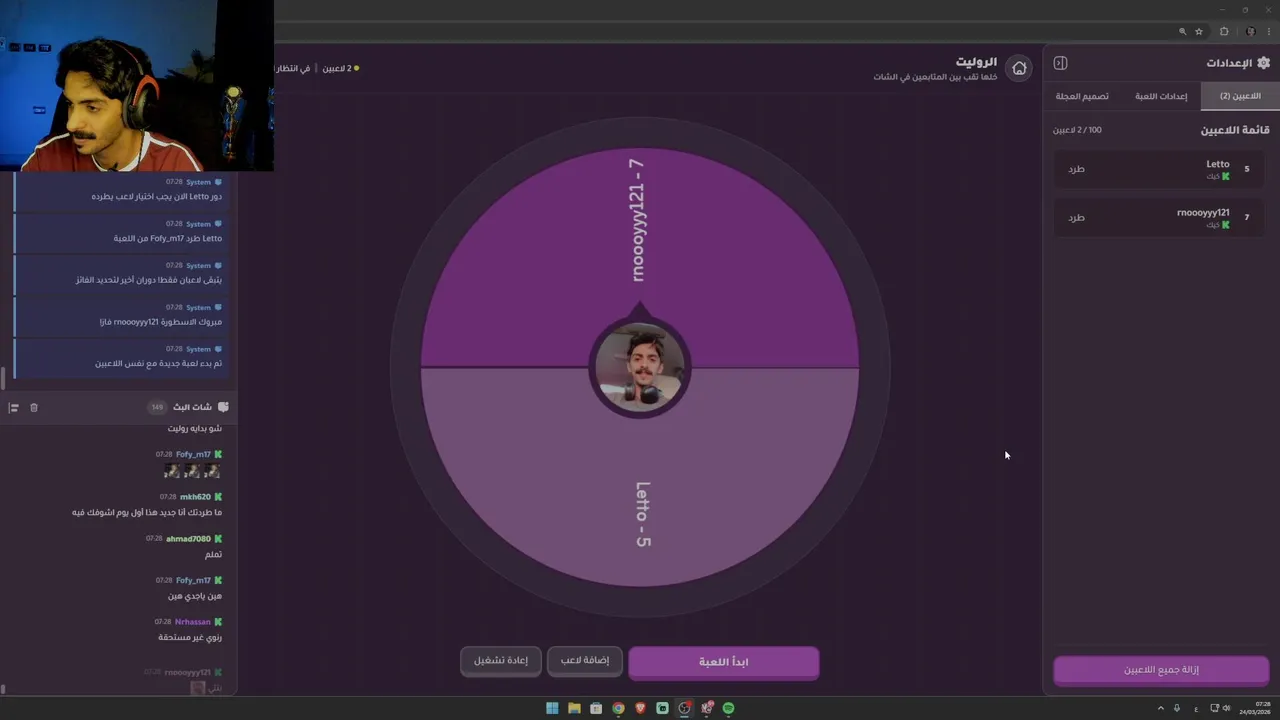
Task: Click the الروليت page title
Action: 976,62
